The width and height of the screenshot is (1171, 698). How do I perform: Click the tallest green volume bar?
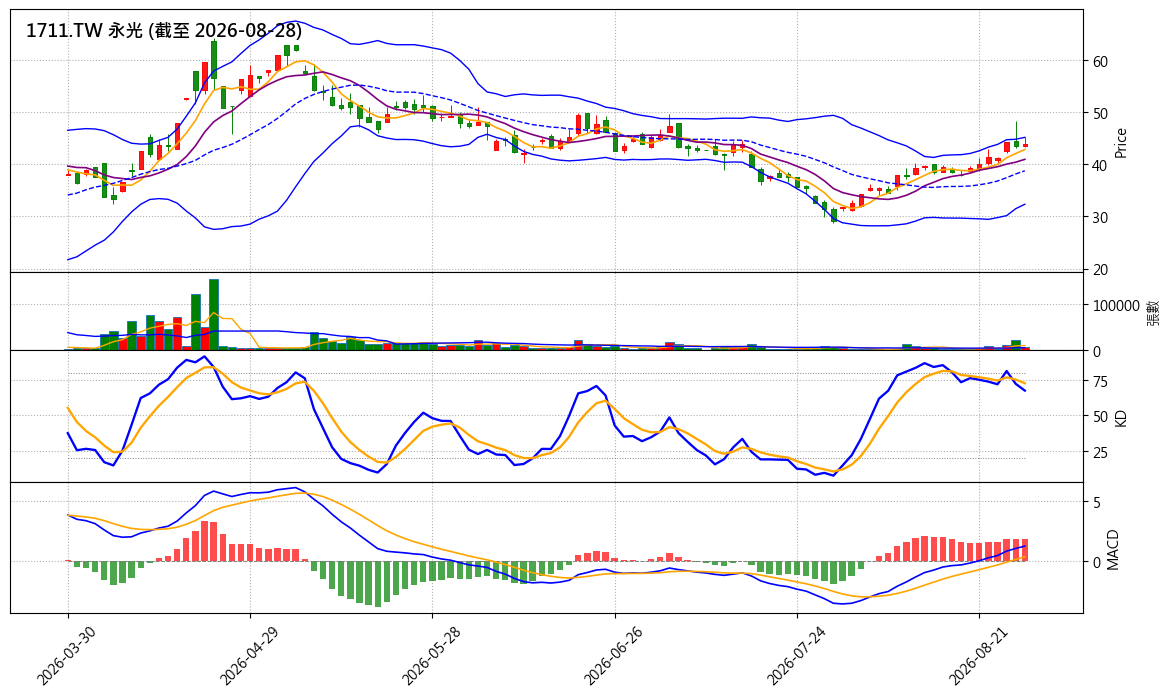pyautogui.click(x=214, y=314)
